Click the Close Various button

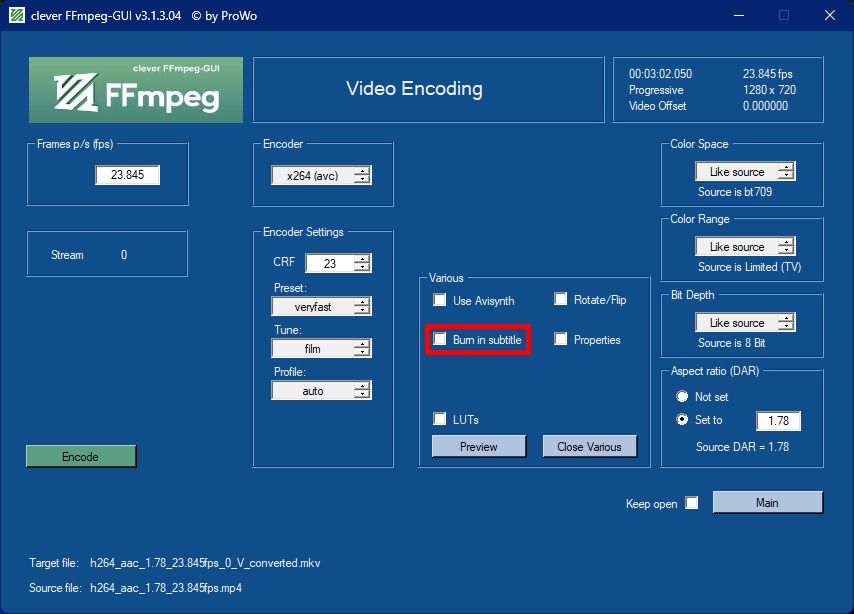[589, 446]
